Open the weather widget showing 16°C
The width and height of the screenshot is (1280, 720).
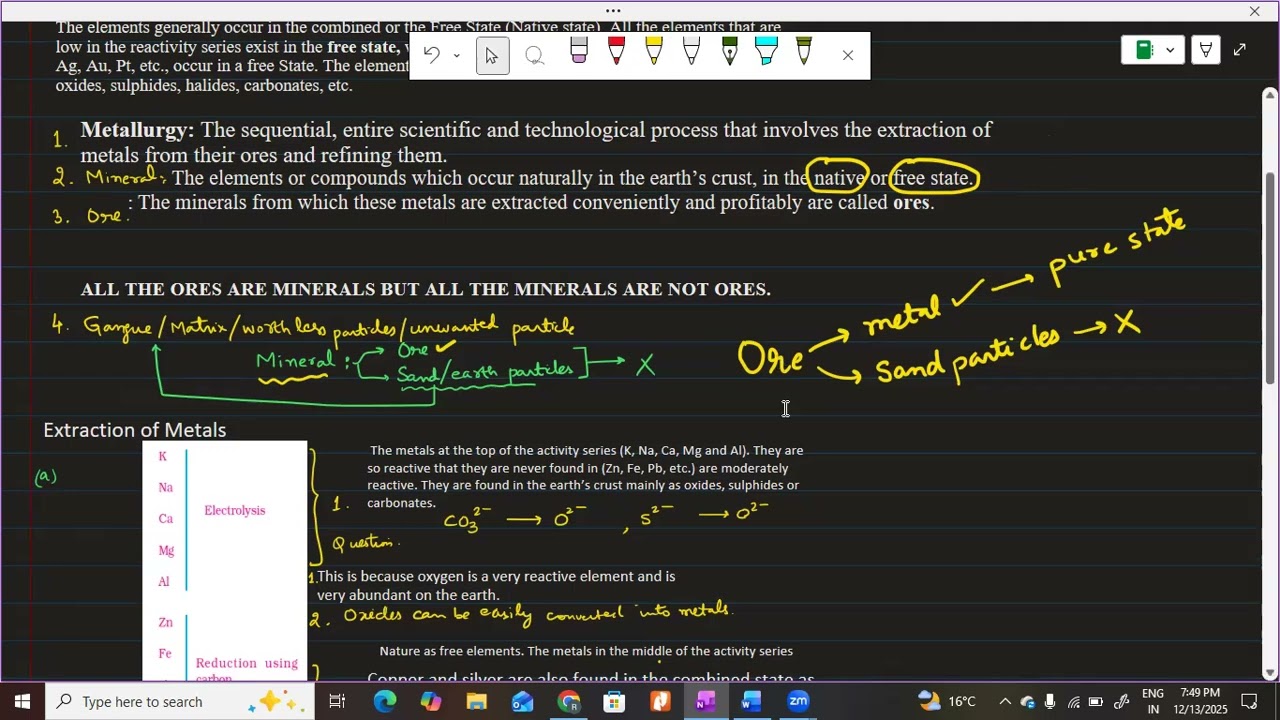[946, 702]
